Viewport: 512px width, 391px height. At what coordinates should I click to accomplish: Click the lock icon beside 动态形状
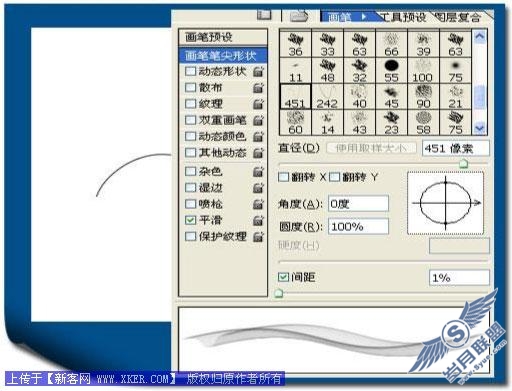(258, 71)
